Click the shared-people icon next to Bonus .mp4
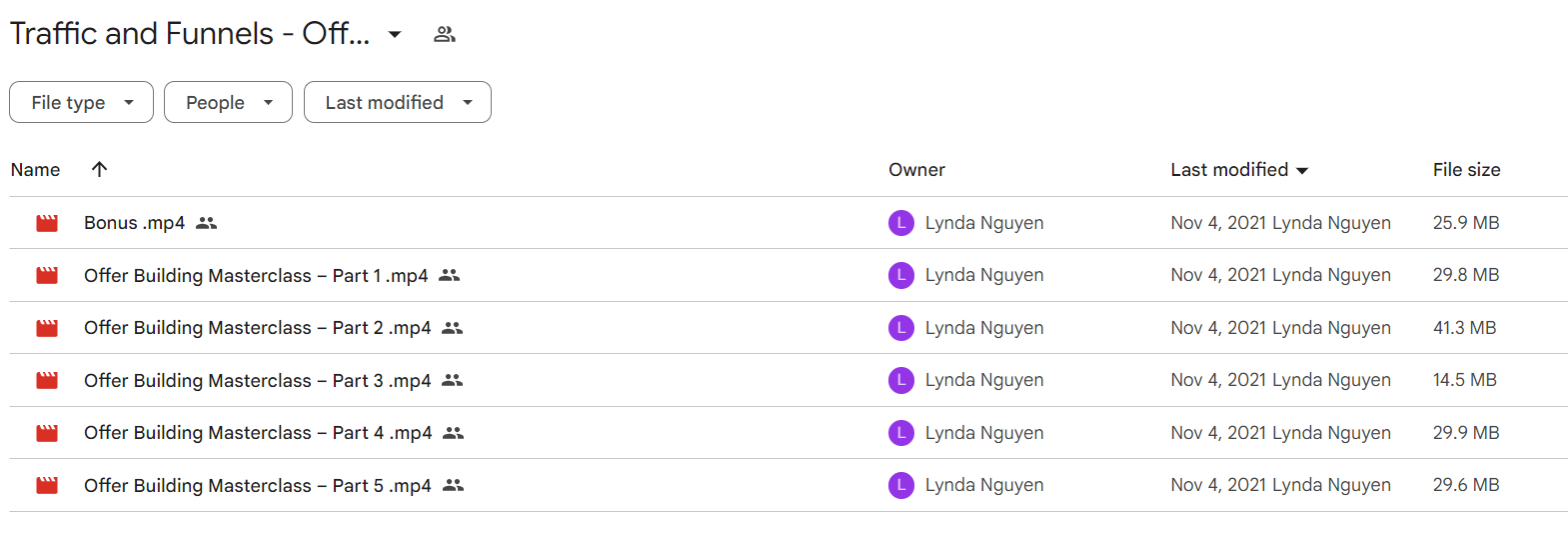 point(206,223)
